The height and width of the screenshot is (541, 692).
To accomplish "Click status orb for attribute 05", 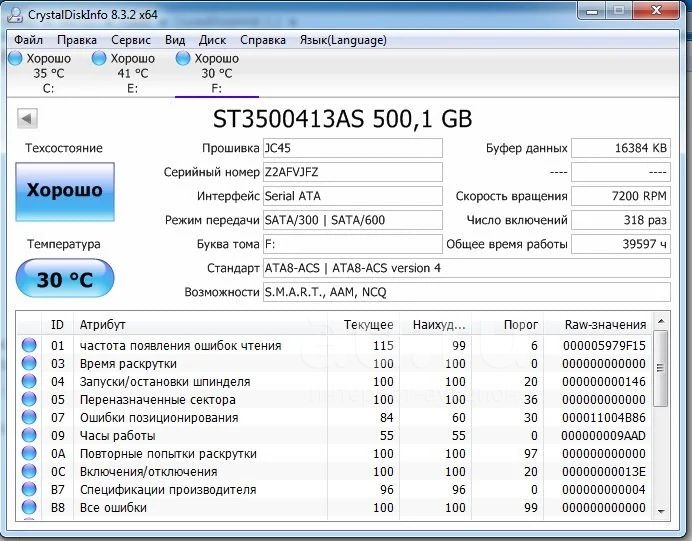I will pos(29,399).
